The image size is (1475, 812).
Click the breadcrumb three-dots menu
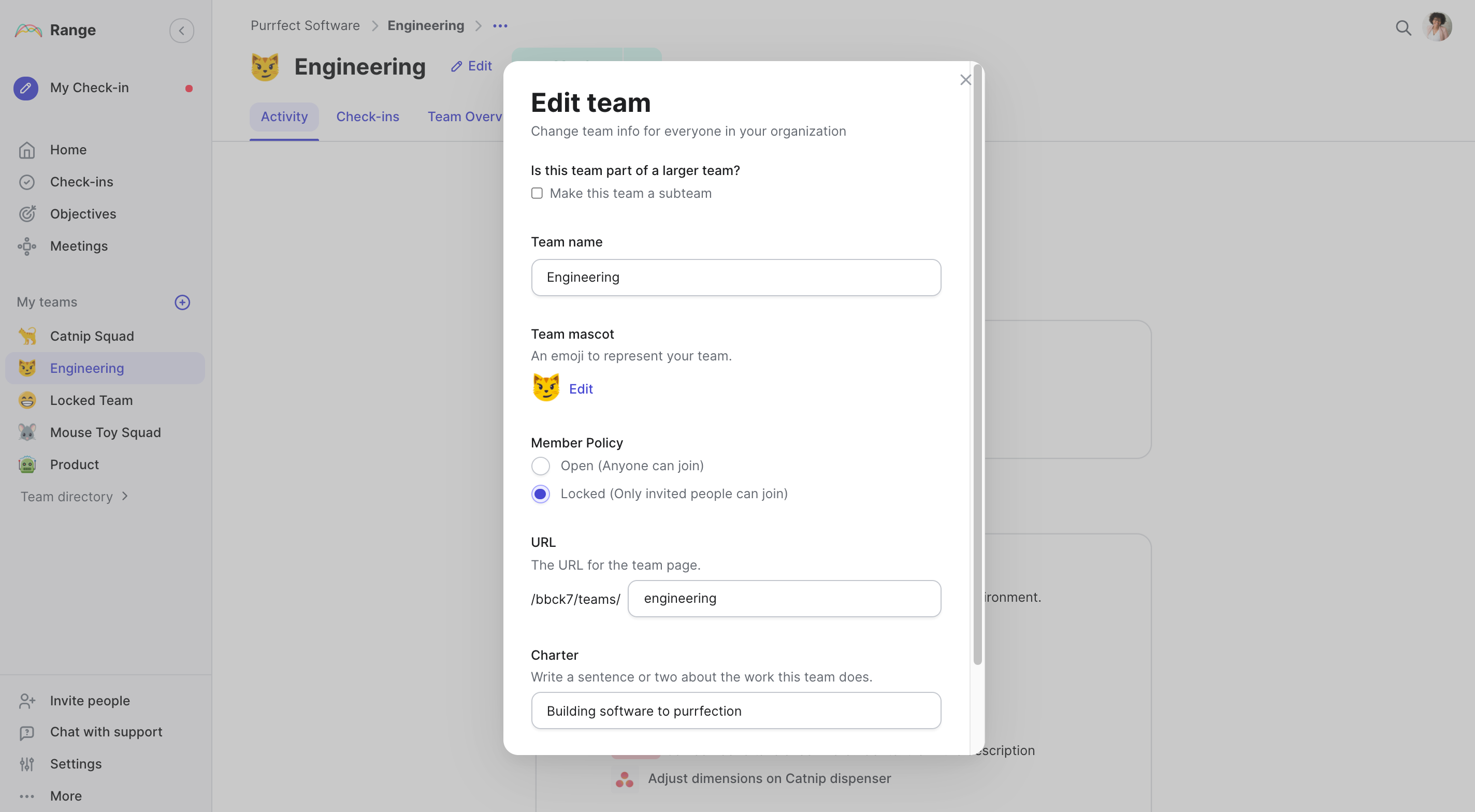point(500,26)
